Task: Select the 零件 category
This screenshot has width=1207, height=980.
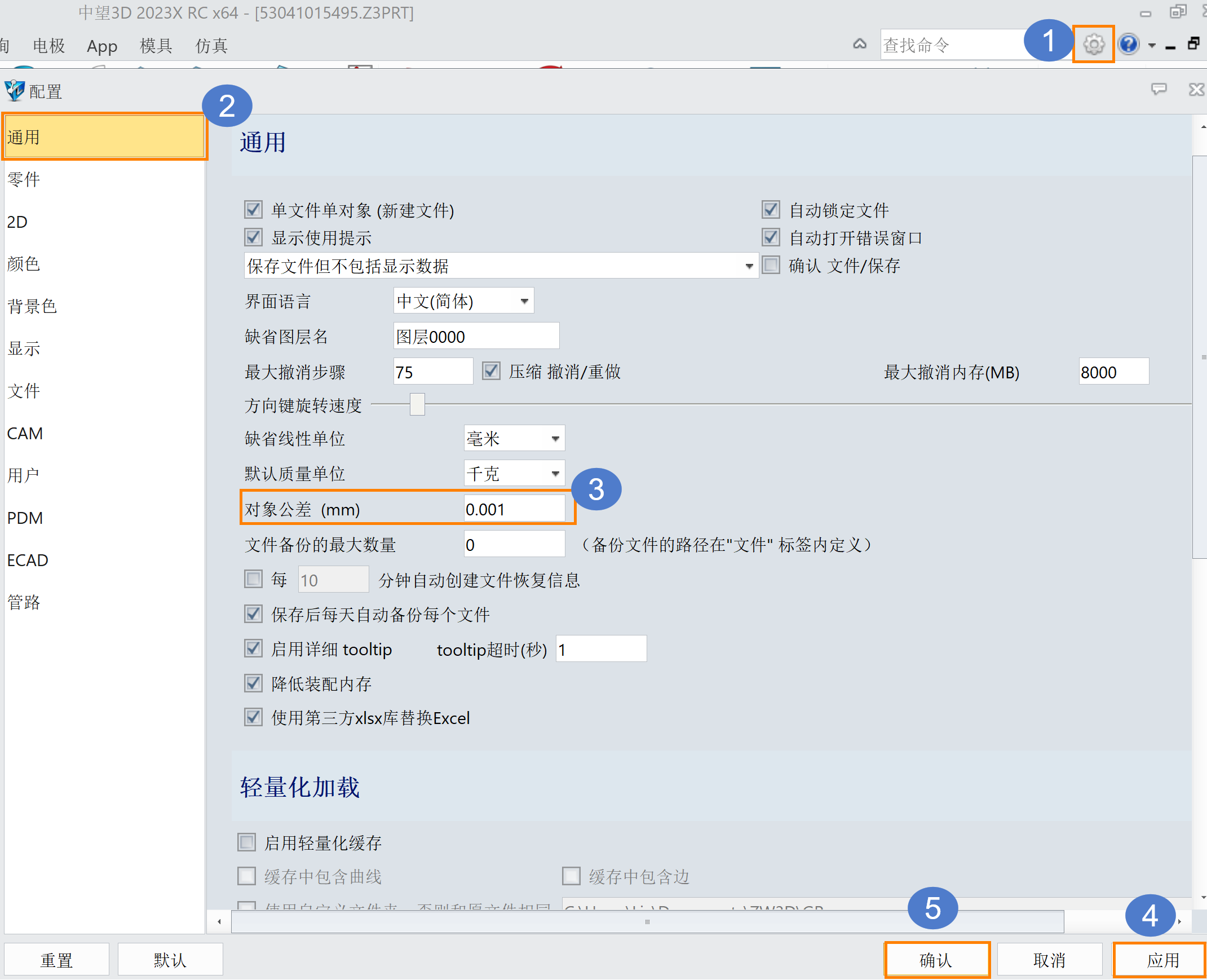Action: [x=104, y=179]
